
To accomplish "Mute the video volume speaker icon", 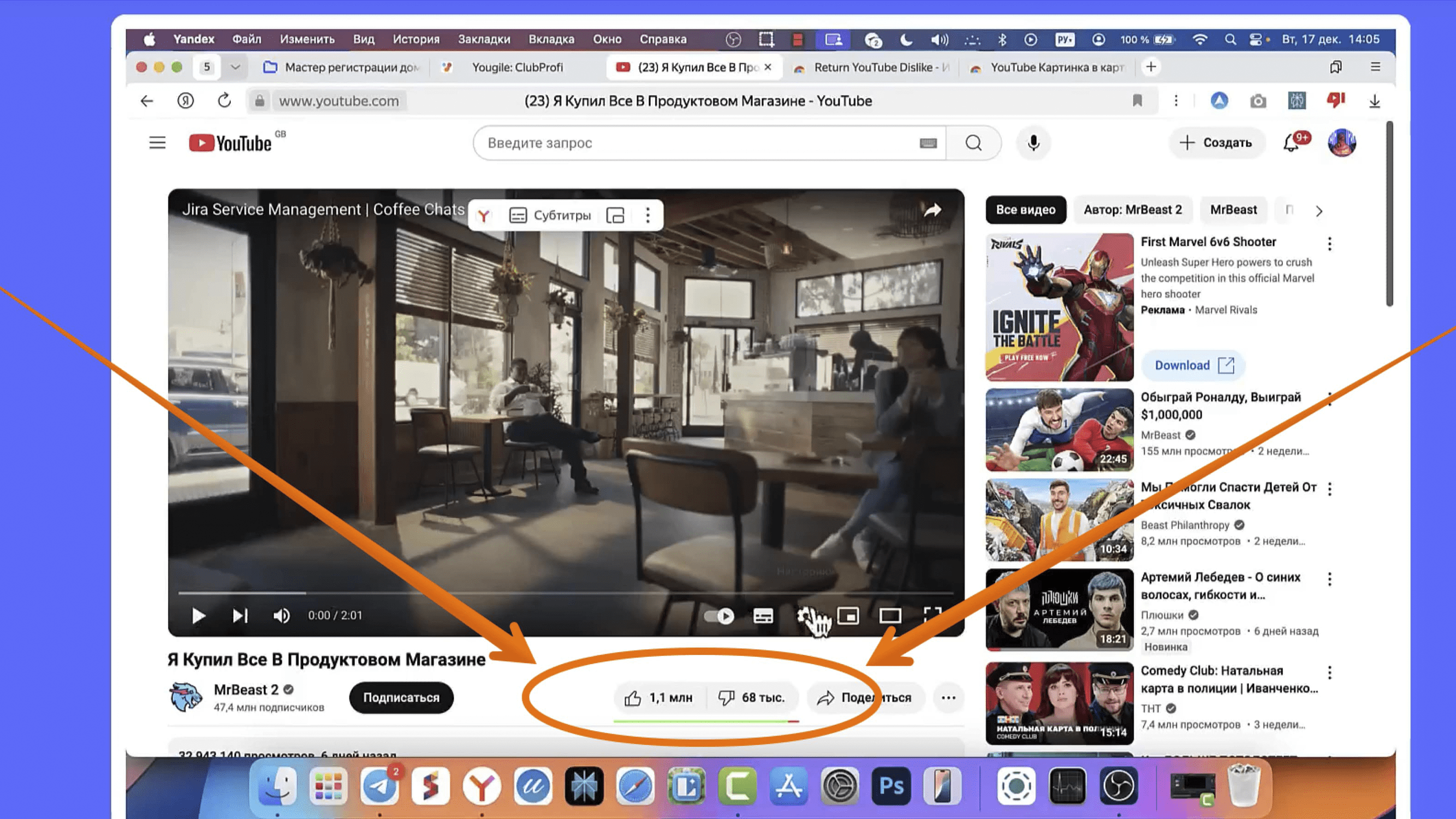I will coord(282,615).
